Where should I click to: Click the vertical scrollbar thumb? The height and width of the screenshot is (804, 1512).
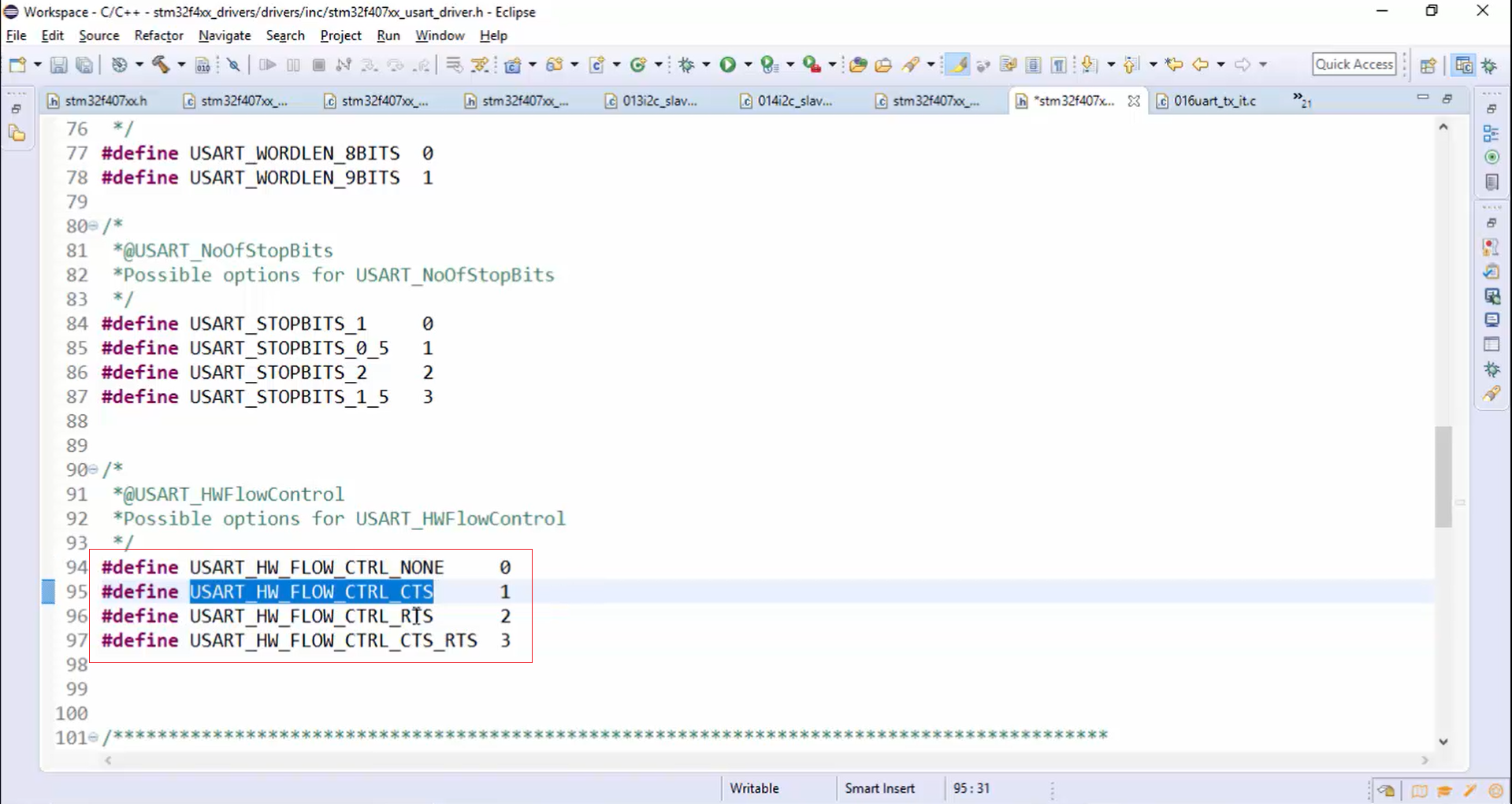(1443, 476)
